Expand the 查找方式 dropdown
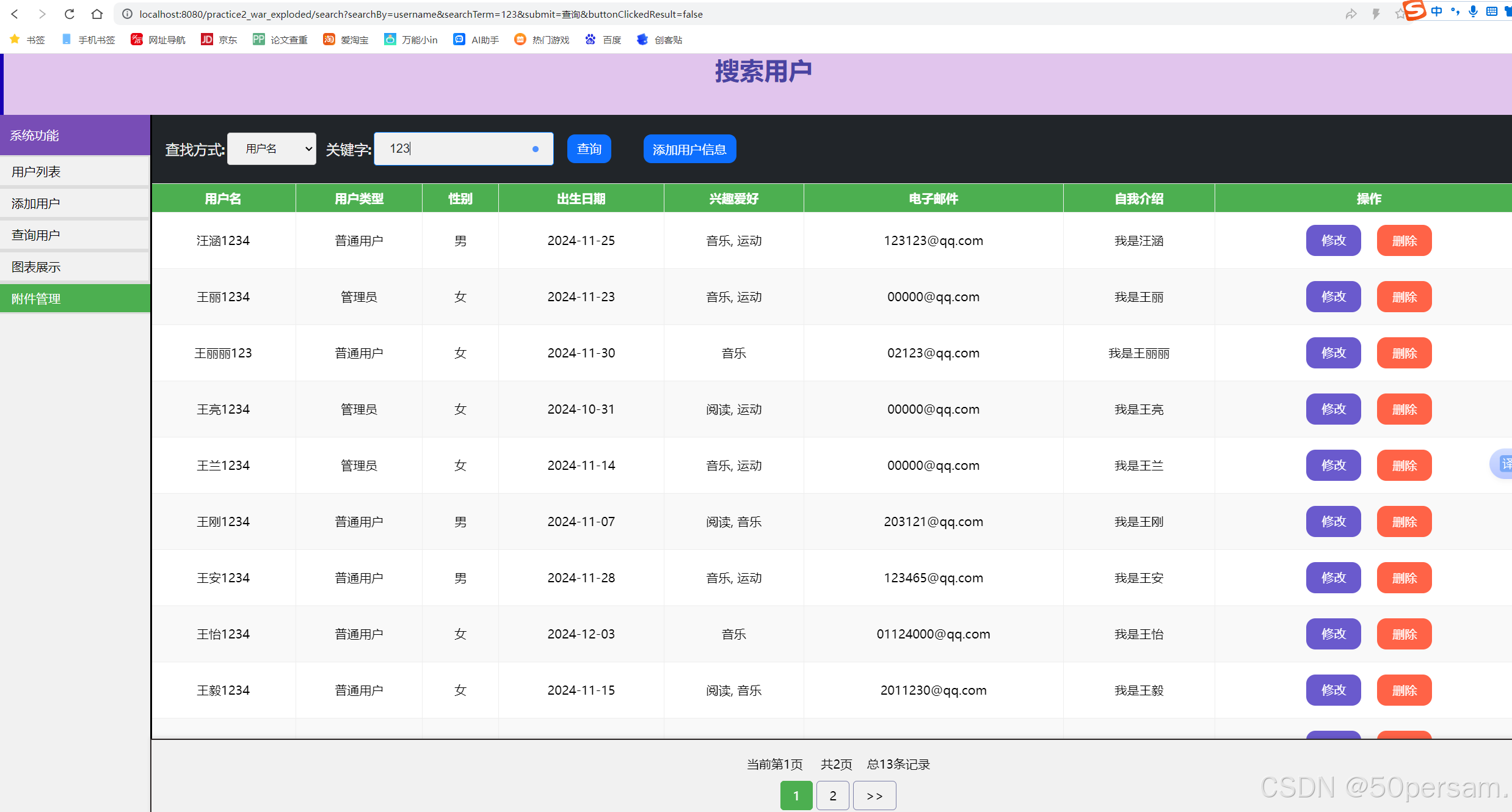1512x812 pixels. tap(272, 148)
